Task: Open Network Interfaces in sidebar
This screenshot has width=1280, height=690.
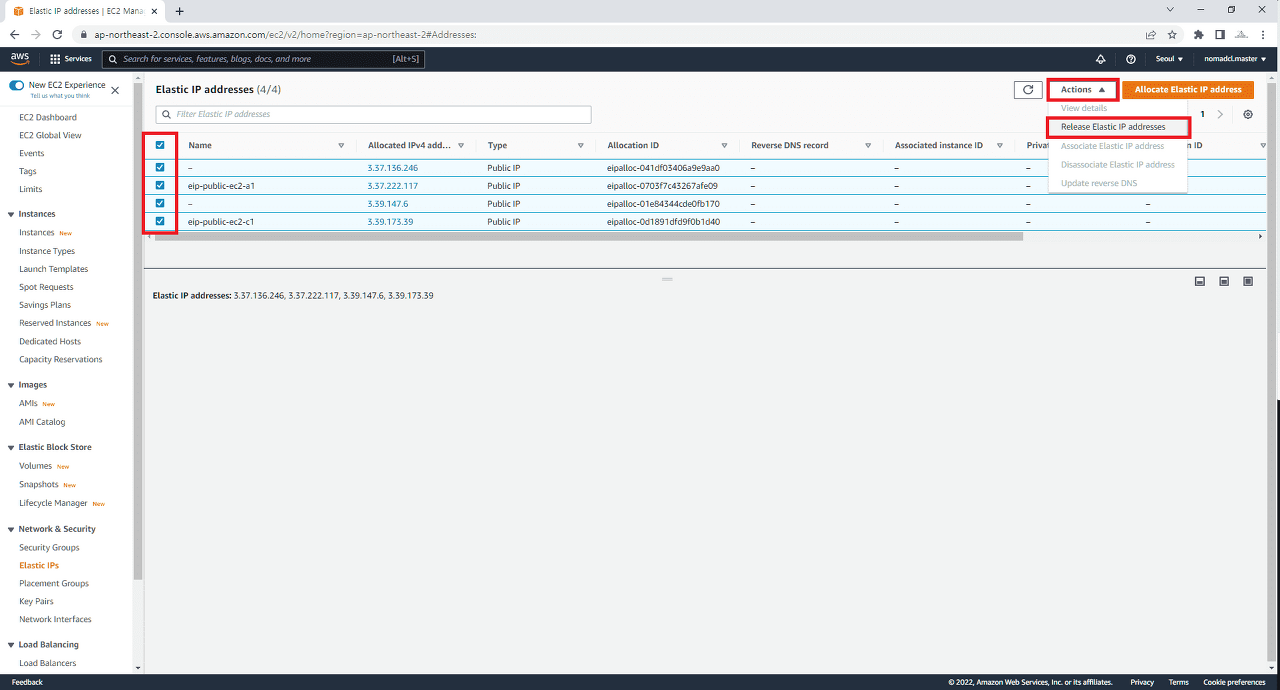Action: 55,620
